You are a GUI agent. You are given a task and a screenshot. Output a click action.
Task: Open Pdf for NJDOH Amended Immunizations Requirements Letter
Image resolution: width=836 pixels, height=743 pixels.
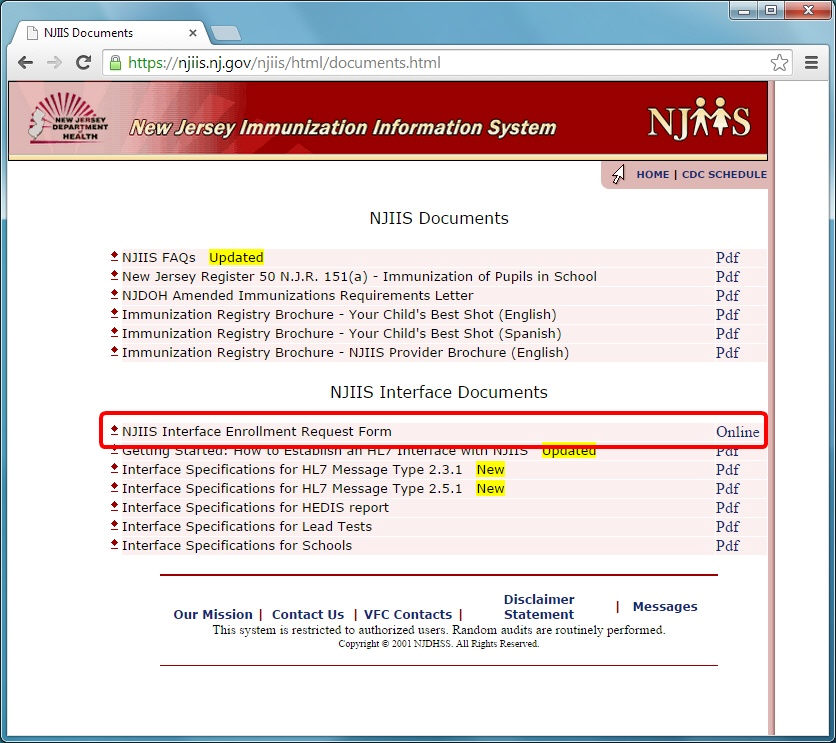[727, 295]
